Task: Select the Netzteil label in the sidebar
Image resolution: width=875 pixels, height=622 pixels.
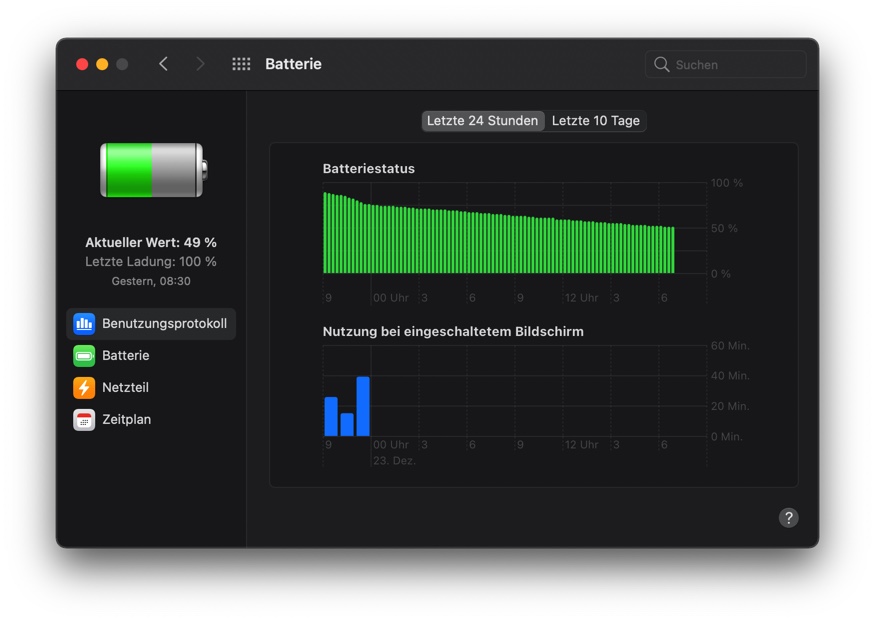Action: click(126, 387)
